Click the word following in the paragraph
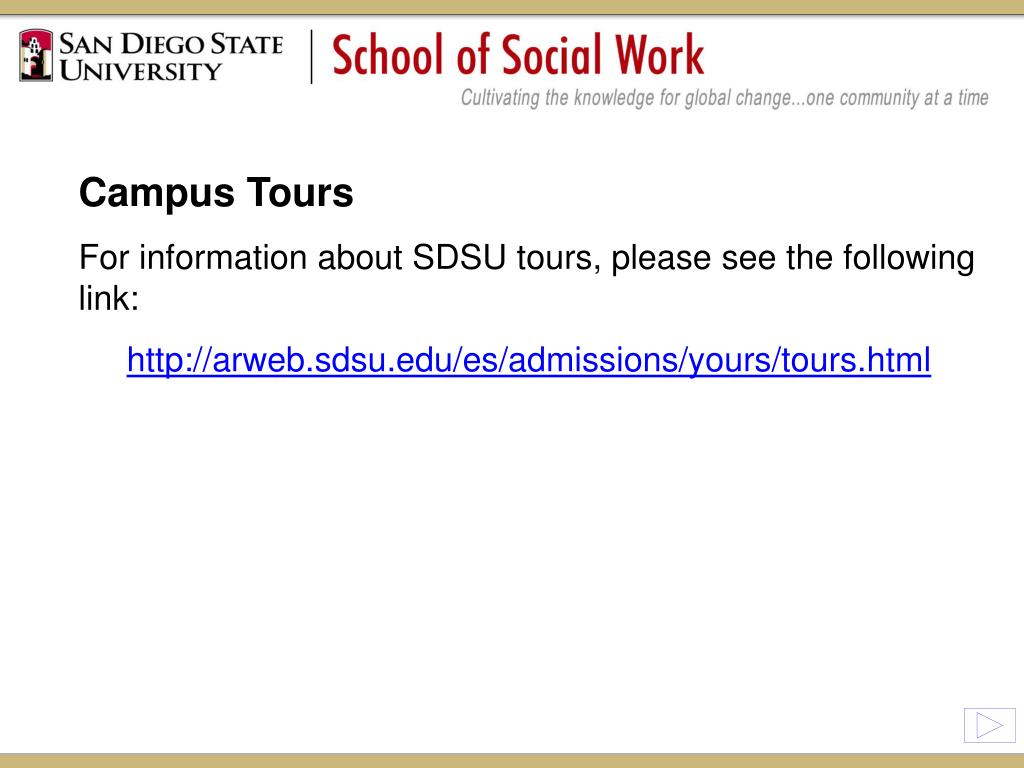Screen dimensions: 1024x768 (908, 257)
